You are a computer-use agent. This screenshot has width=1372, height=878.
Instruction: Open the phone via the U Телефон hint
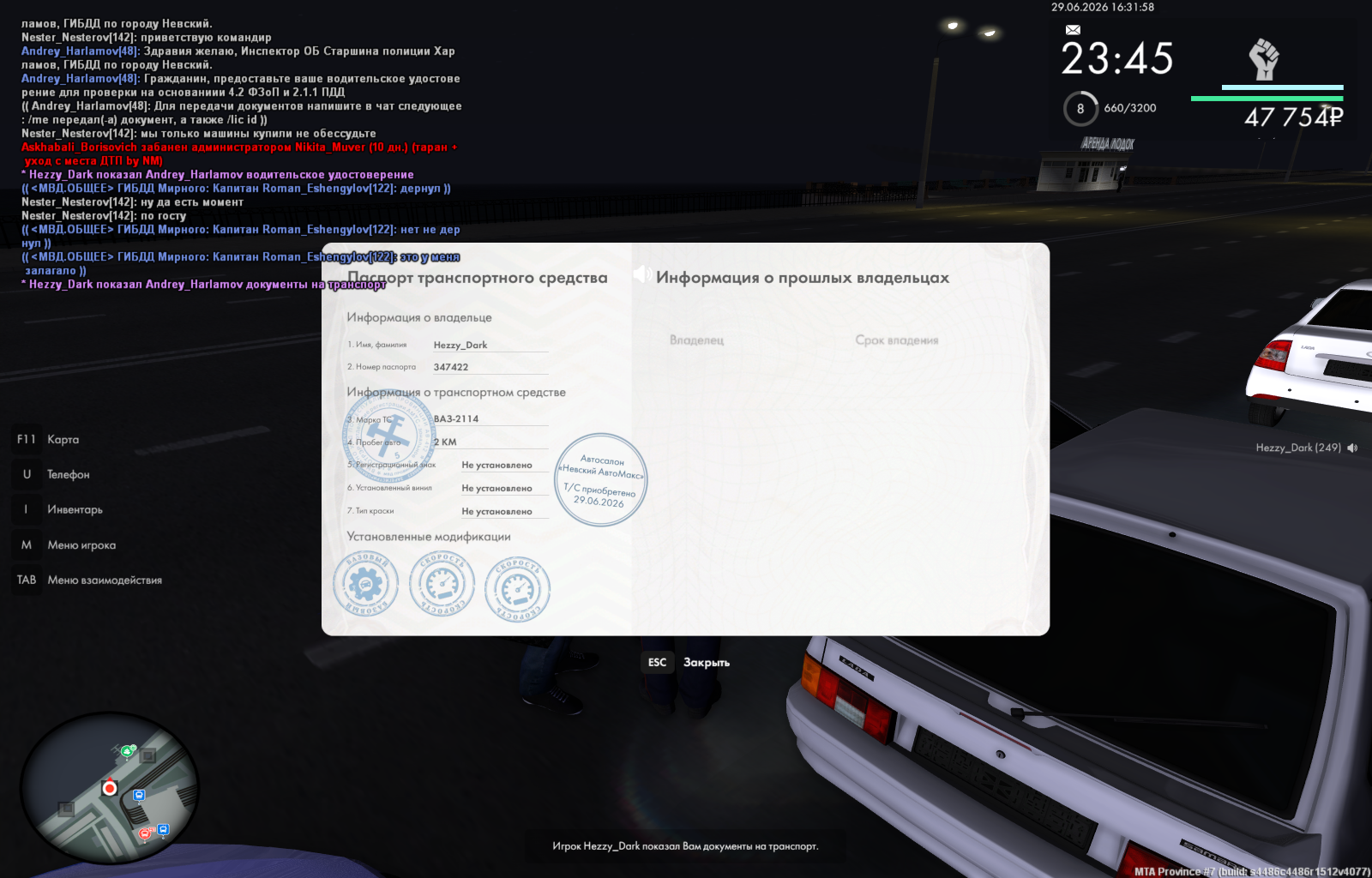[x=51, y=474]
